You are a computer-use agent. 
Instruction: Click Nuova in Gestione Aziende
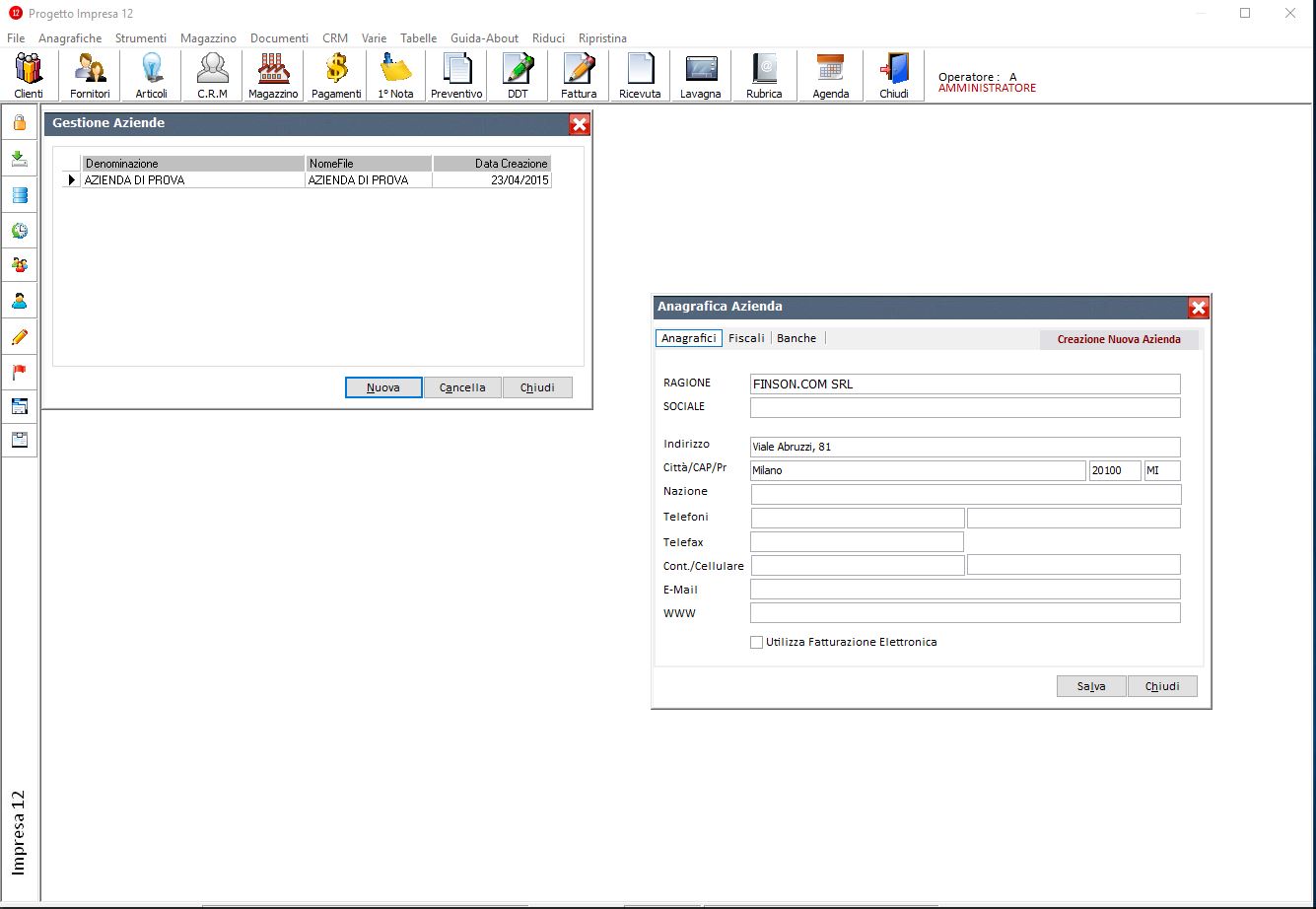click(x=383, y=387)
